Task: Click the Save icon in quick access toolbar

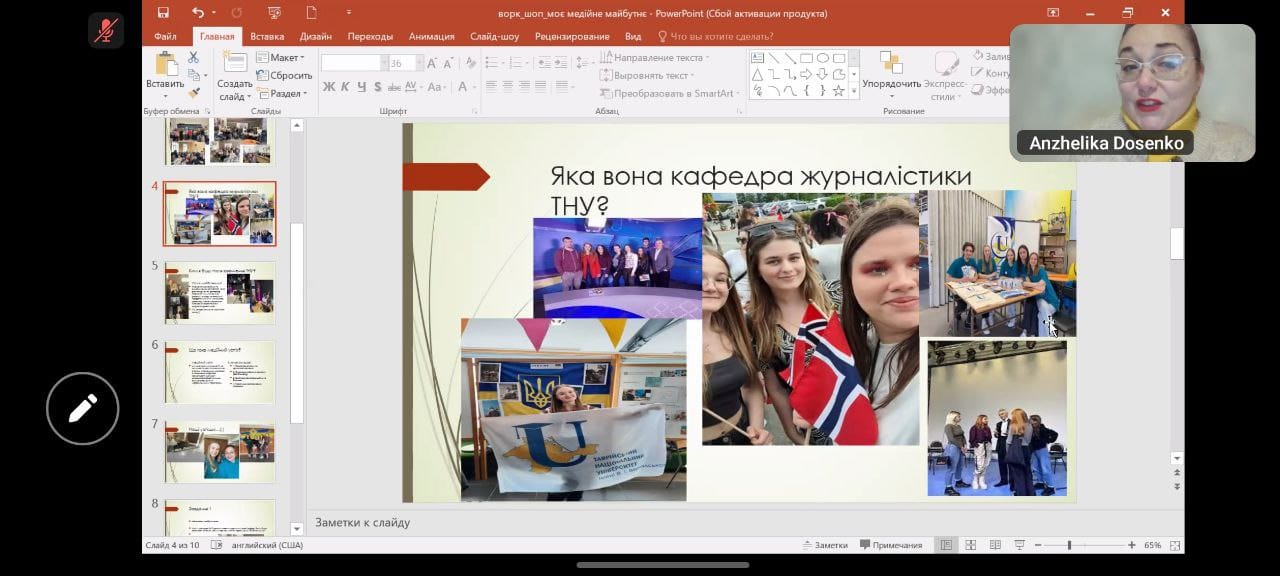Action: [x=163, y=13]
